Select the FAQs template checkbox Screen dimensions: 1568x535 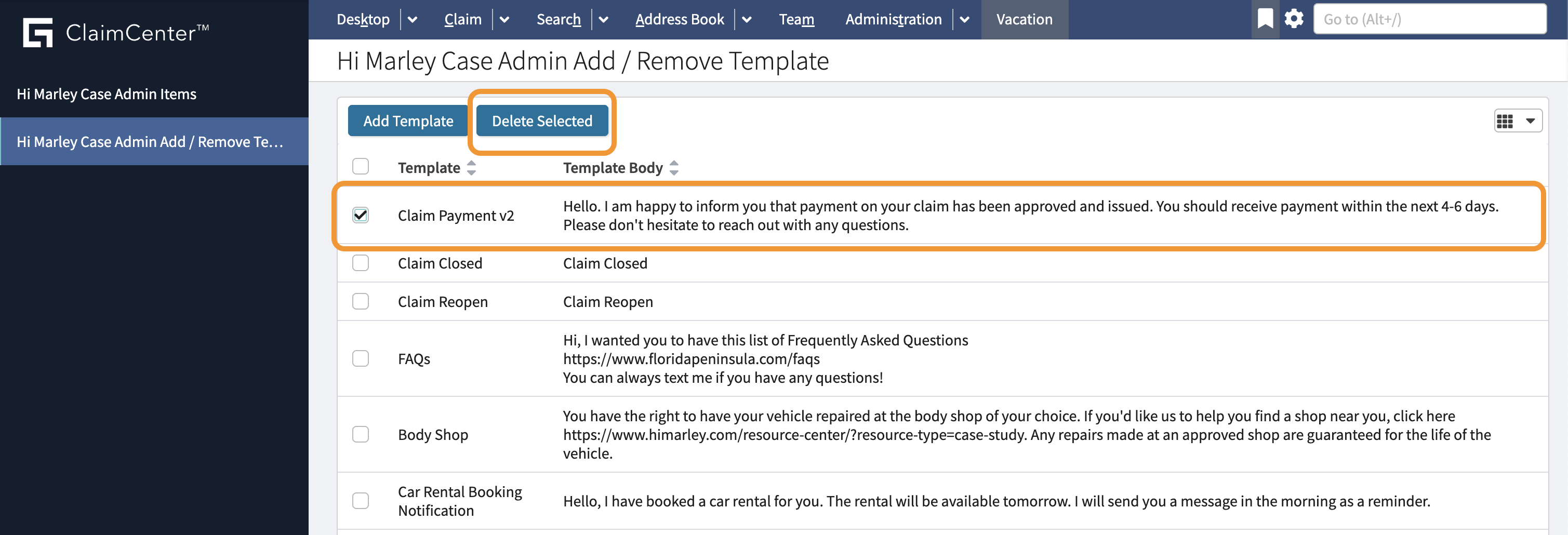tap(361, 358)
